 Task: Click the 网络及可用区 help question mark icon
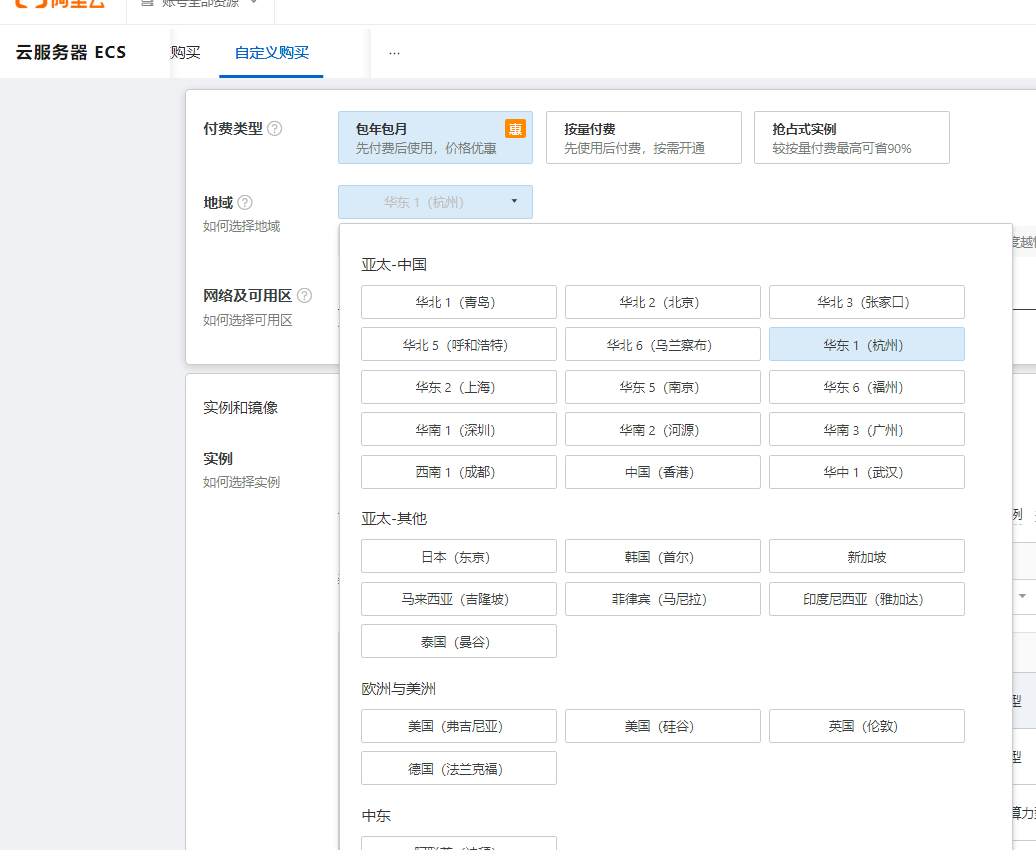pos(304,295)
